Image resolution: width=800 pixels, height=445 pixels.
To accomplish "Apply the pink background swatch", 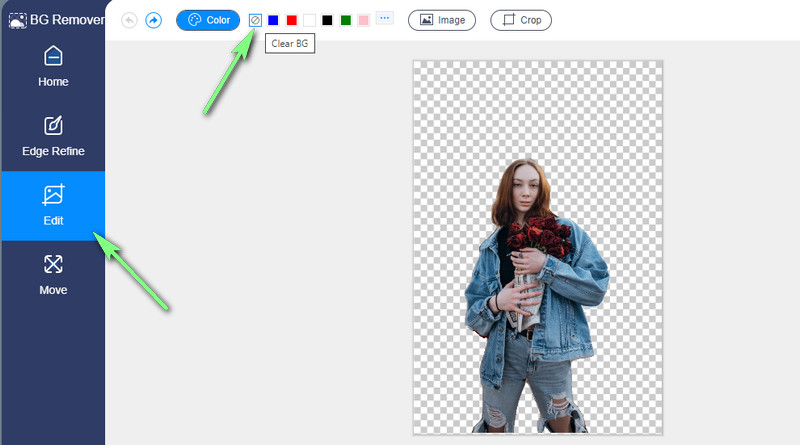I will point(363,20).
